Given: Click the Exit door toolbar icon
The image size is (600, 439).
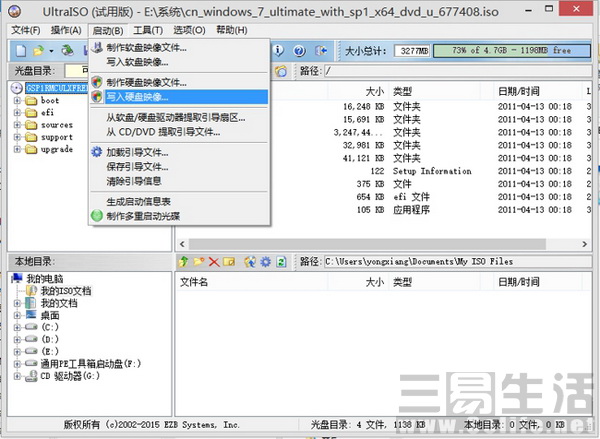Looking at the screenshot, I should [x=321, y=51].
